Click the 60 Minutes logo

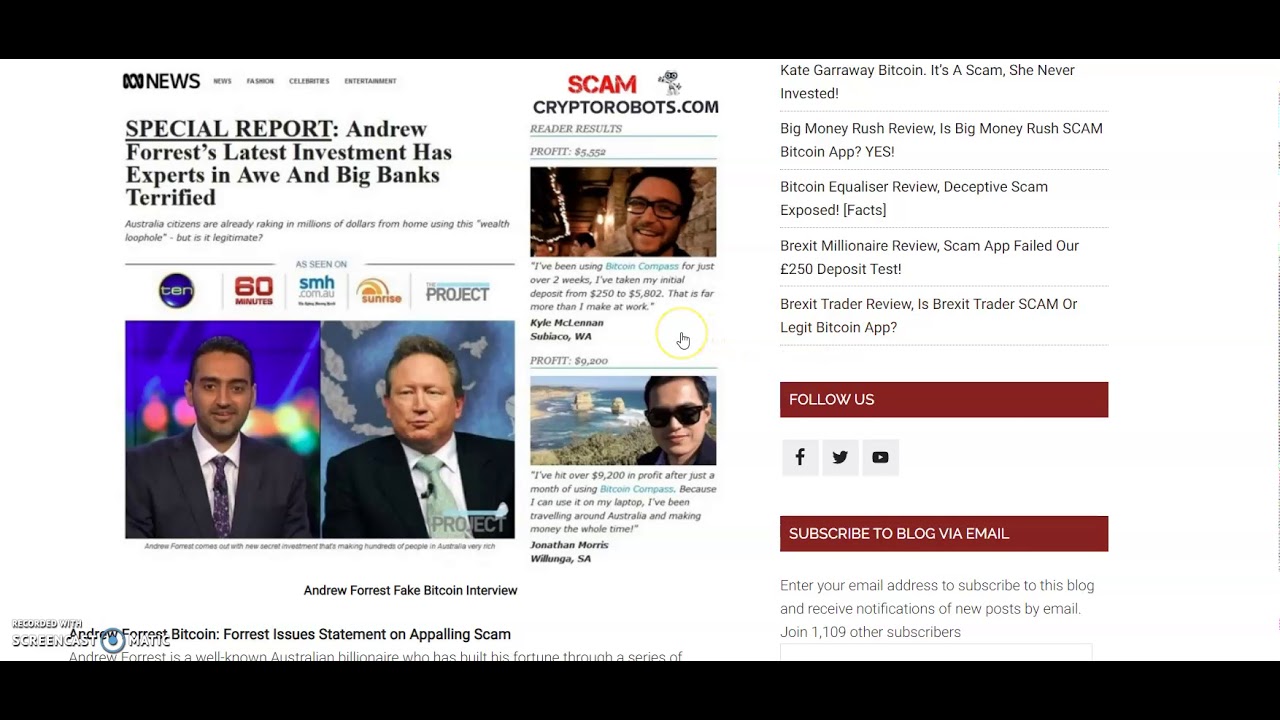pyautogui.click(x=254, y=291)
